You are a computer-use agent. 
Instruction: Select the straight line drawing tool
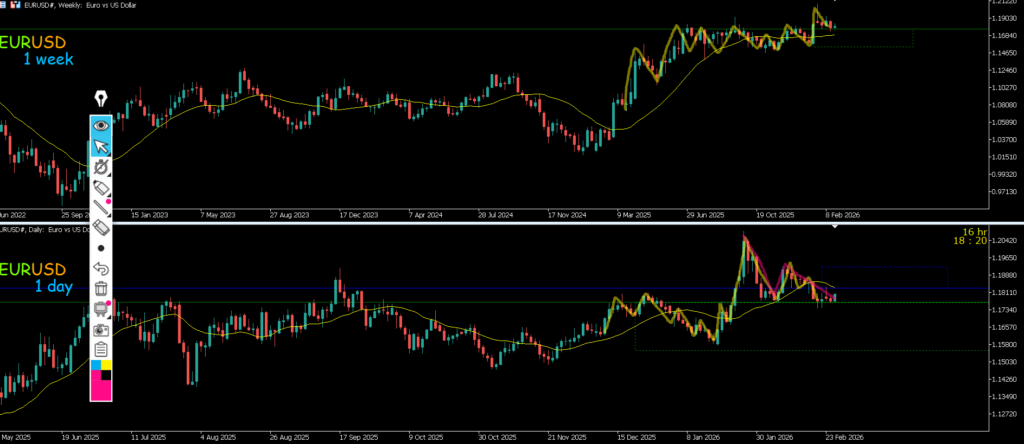tap(101, 208)
